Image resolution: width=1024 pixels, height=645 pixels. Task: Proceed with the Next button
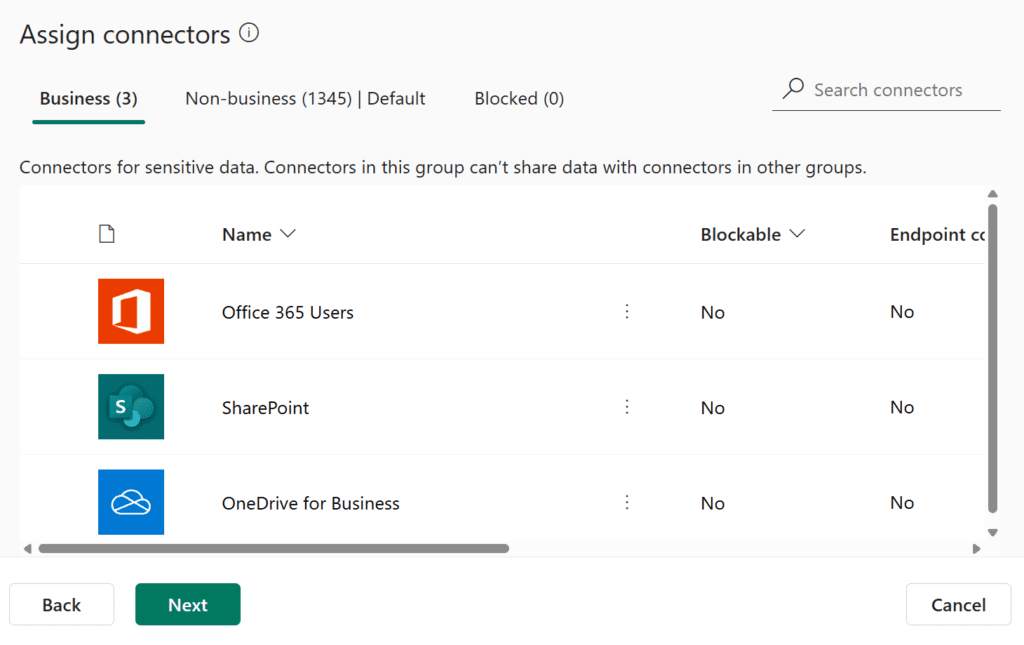tap(187, 605)
